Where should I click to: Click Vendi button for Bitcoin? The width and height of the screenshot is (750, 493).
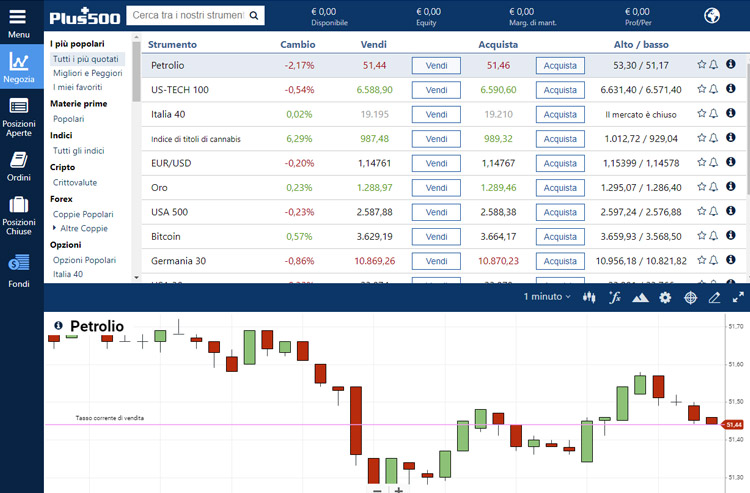tap(436, 237)
